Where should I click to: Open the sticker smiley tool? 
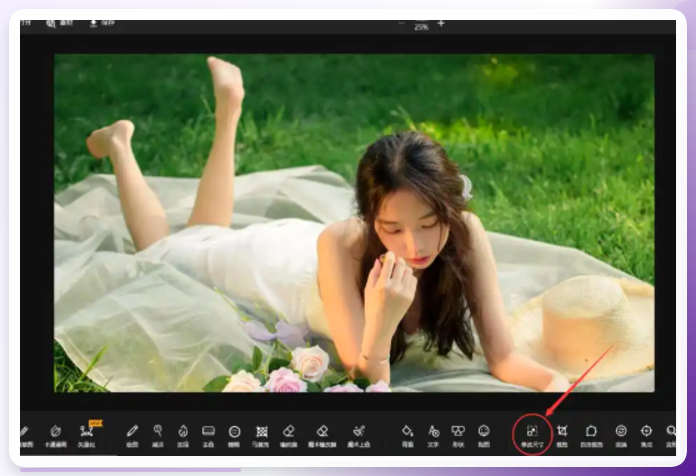tap(484, 436)
